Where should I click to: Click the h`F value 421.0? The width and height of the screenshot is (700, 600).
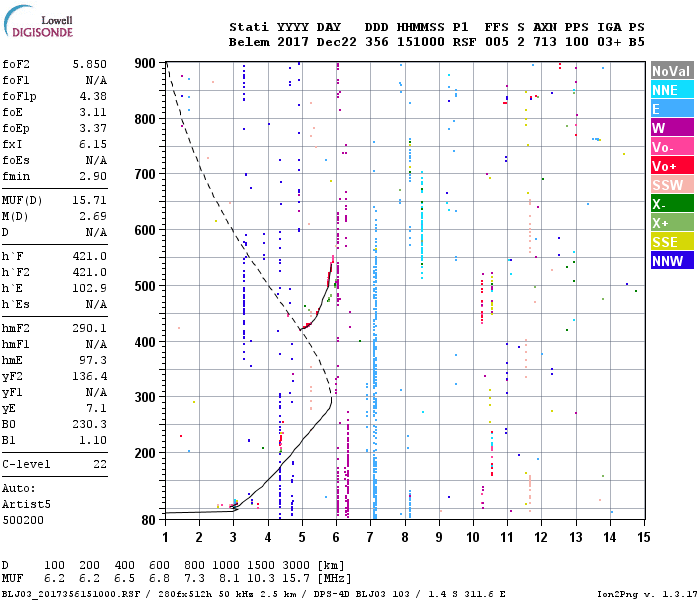click(90, 256)
